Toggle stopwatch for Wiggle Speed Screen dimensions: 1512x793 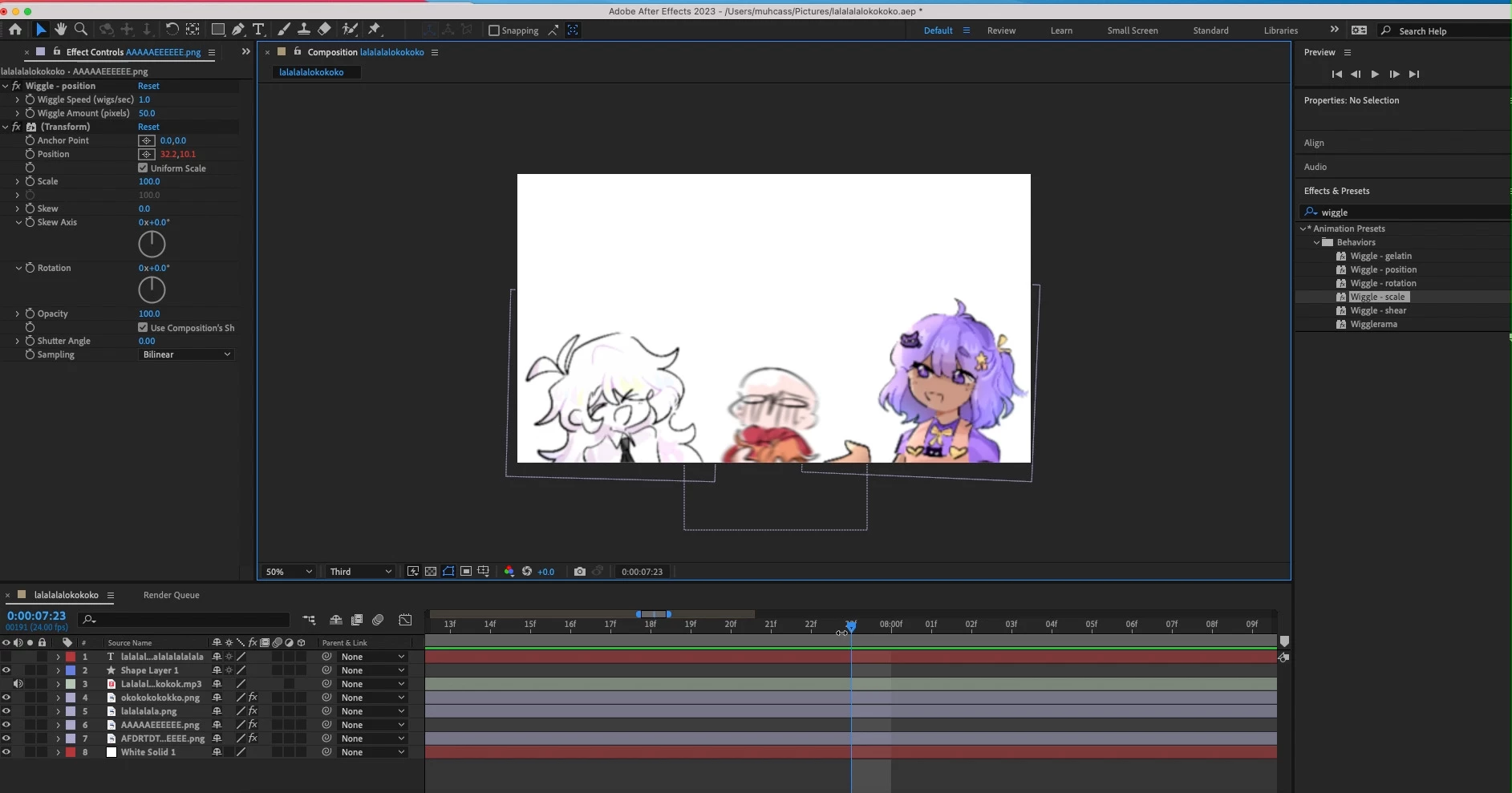point(30,99)
